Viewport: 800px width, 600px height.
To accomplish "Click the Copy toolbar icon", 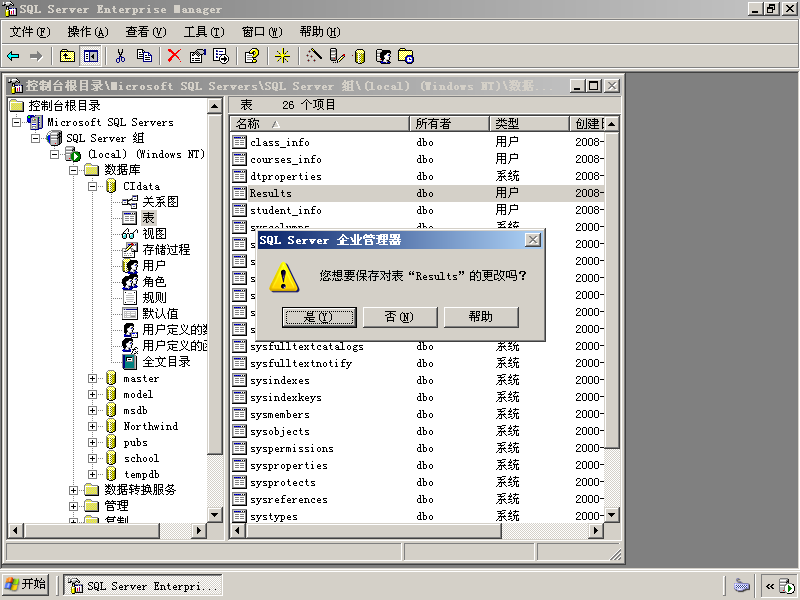I will (144, 56).
